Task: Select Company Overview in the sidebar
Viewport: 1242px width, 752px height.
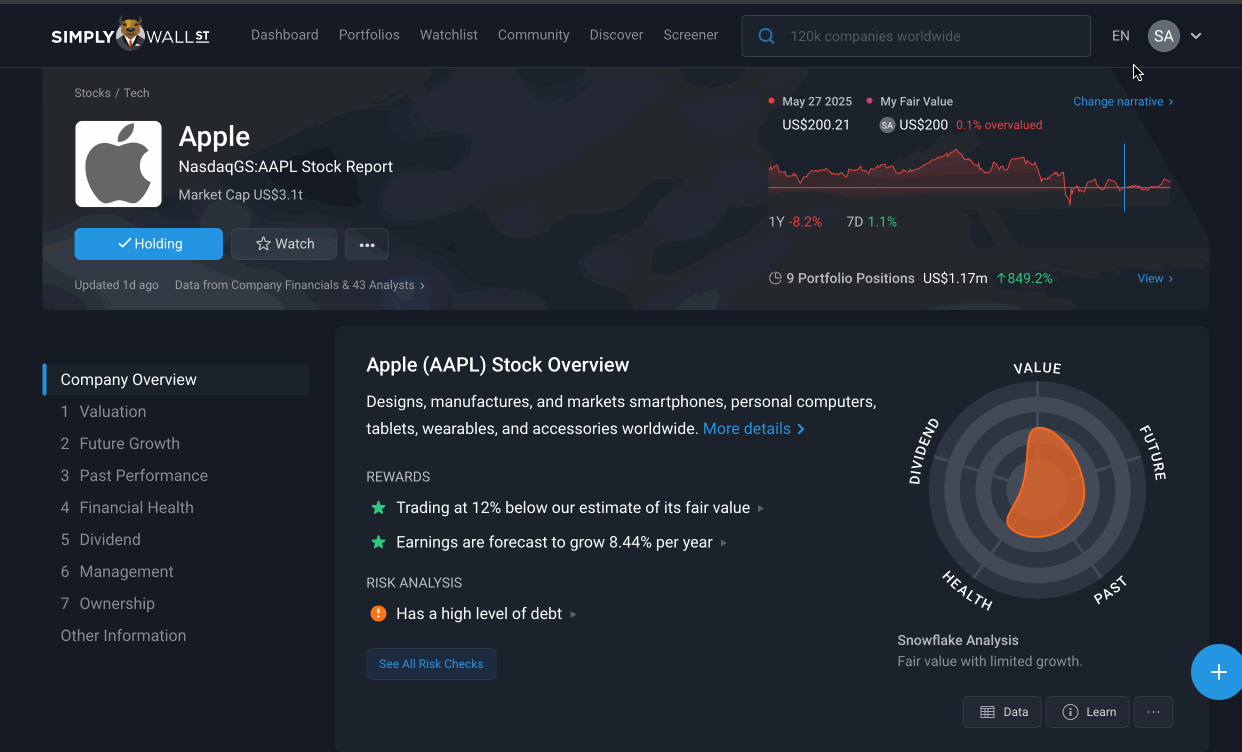Action: point(176,379)
